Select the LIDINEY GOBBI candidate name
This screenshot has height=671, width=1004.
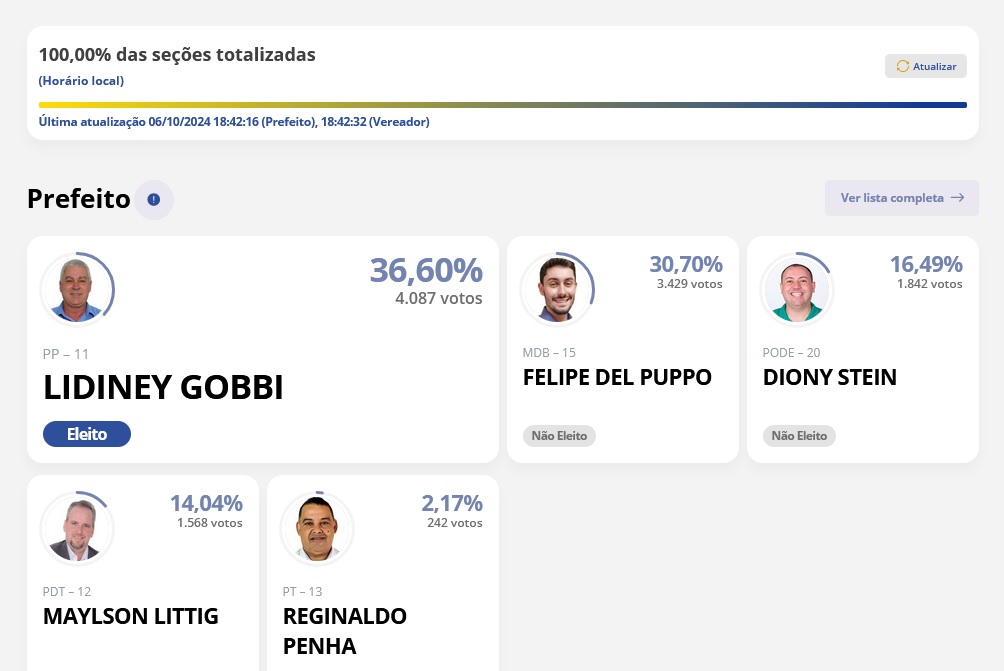point(163,388)
